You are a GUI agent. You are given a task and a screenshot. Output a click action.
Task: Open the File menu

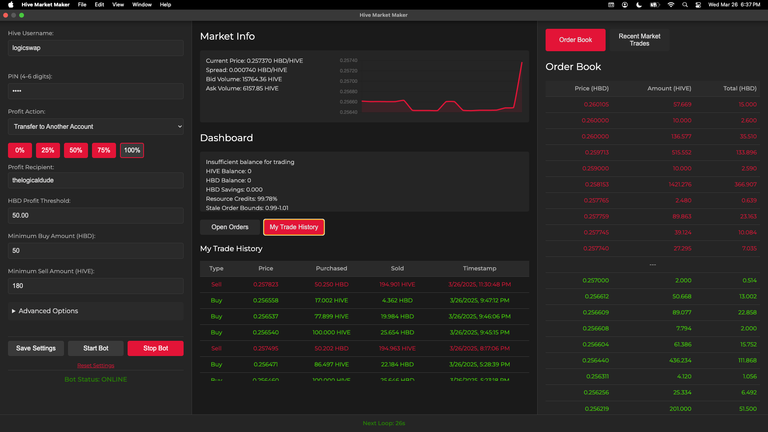point(82,4)
